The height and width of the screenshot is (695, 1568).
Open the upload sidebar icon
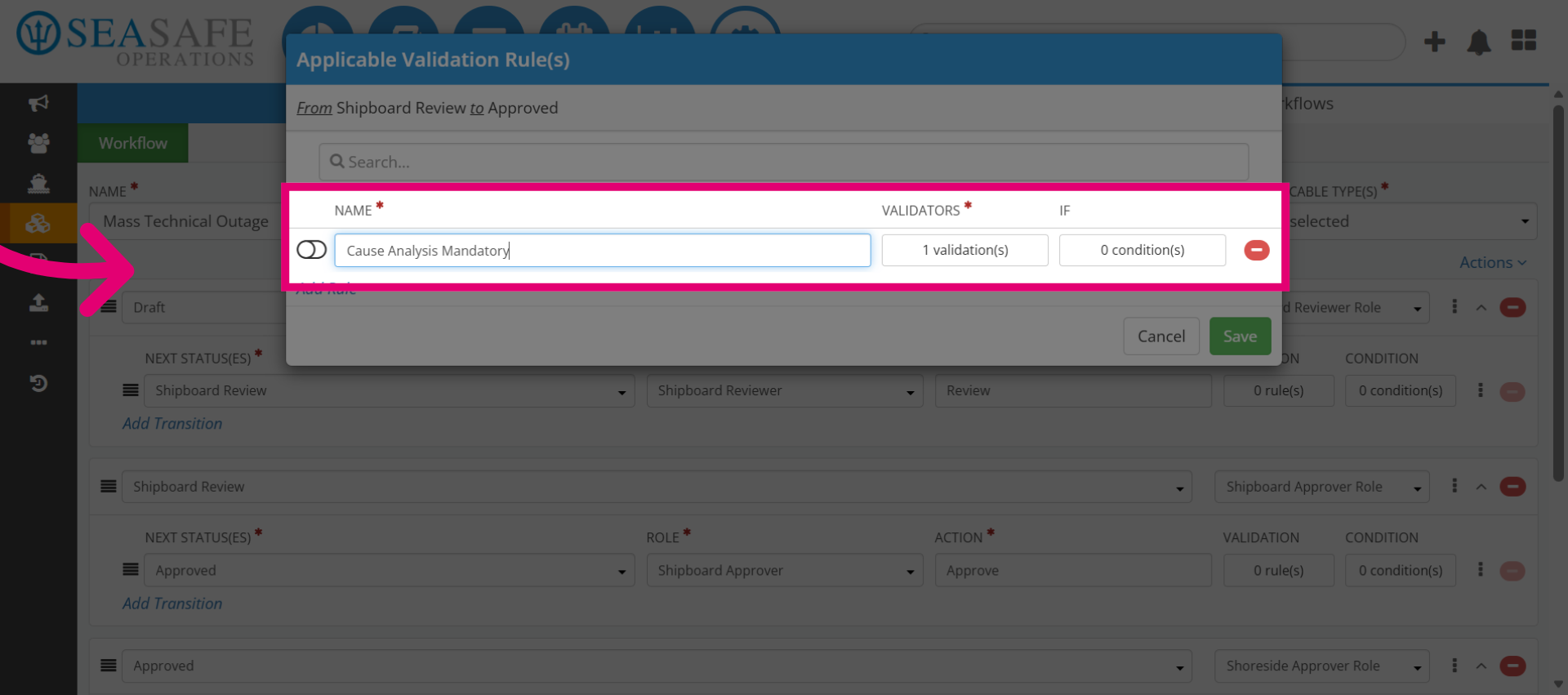(38, 303)
